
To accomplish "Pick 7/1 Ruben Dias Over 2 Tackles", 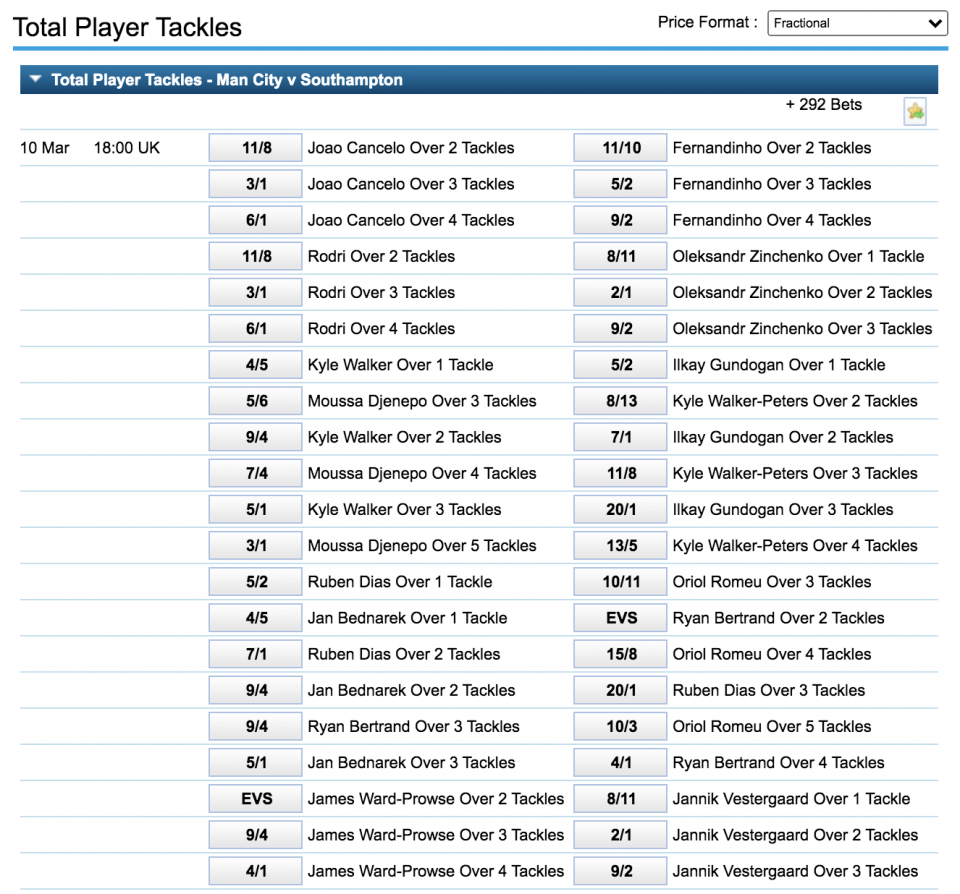I will click(255, 653).
